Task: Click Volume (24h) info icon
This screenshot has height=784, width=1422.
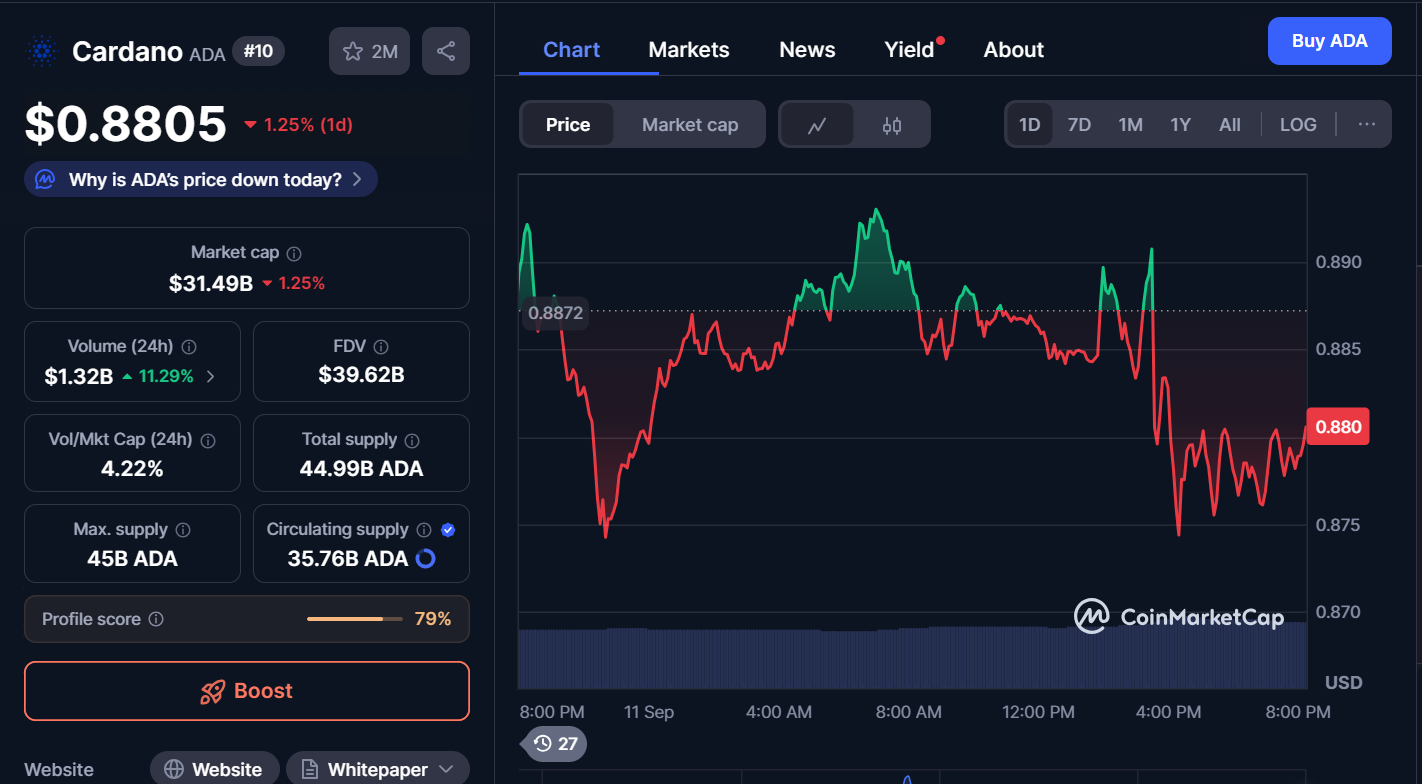Action: coord(189,347)
